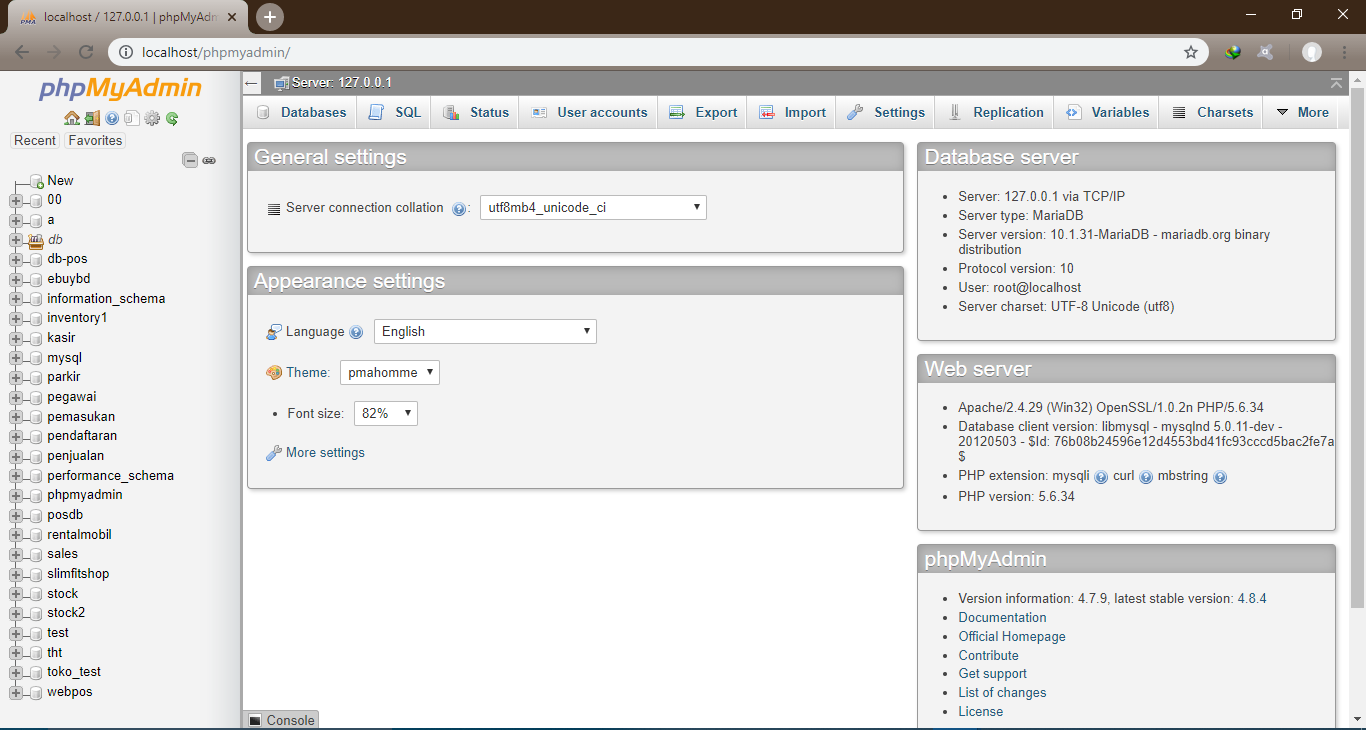The height and width of the screenshot is (730, 1366).
Task: Expand the 00 database tree node
Action: click(x=15, y=200)
